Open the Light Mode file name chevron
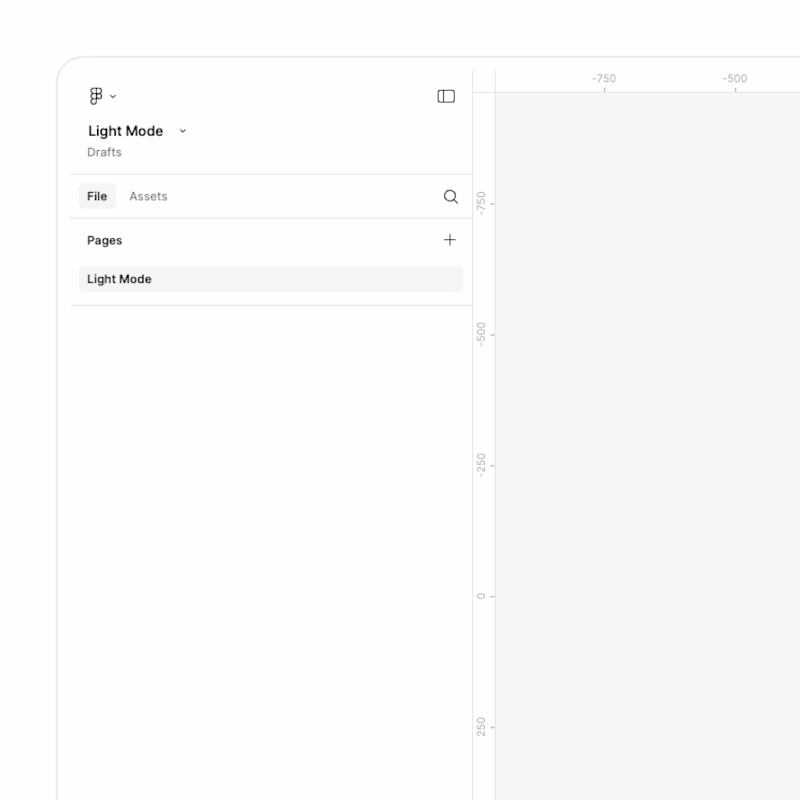The height and width of the screenshot is (800, 800). (x=183, y=131)
